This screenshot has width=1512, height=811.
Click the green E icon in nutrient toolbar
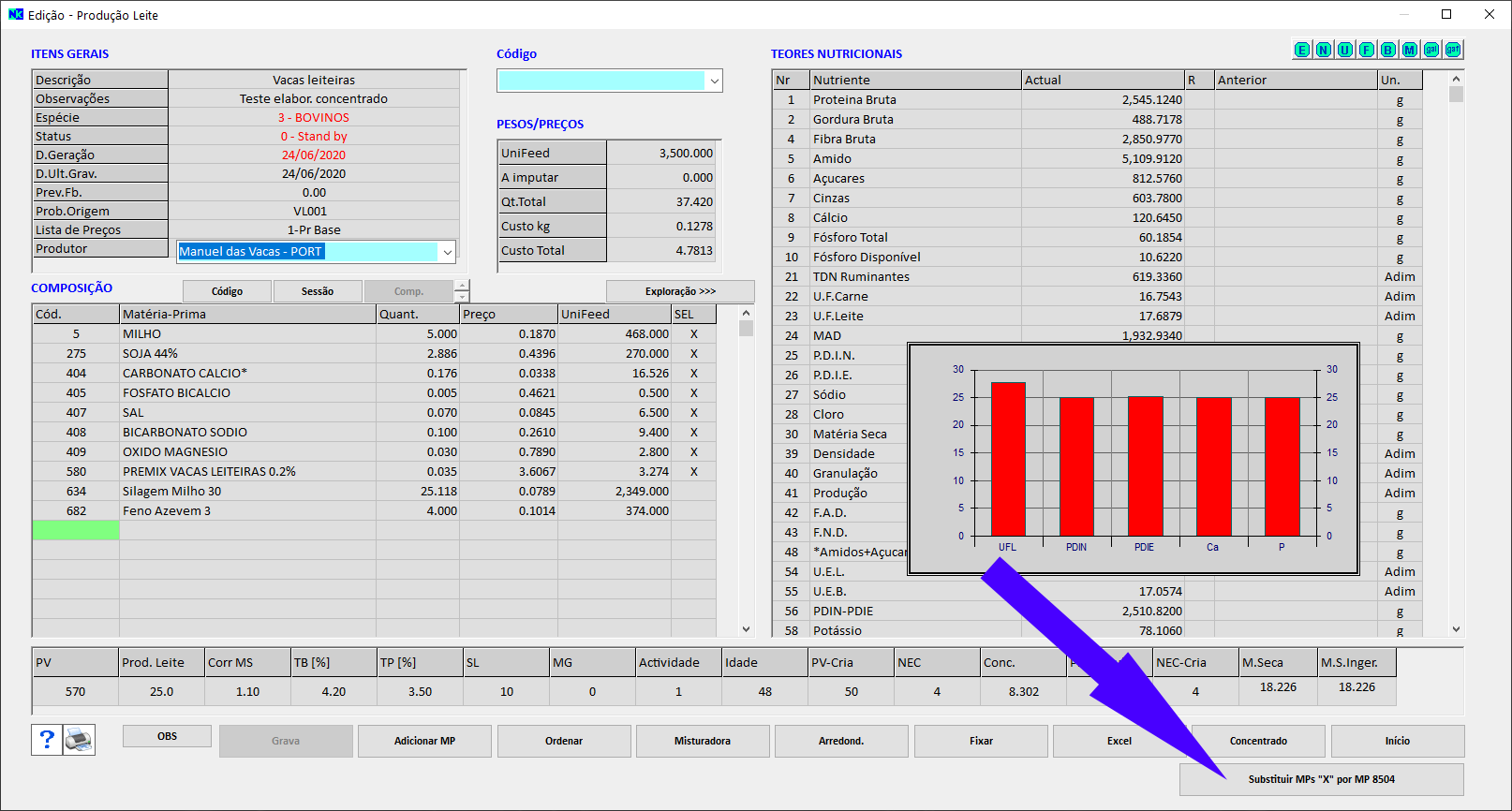[x=1301, y=50]
